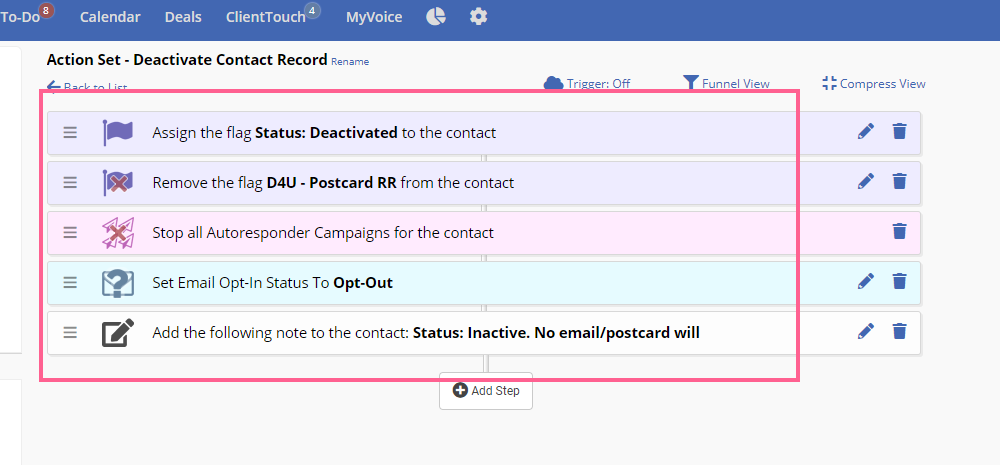Viewport: 1000px width, 465px height.
Task: Edit the Set Email Opt-In Status step
Action: pos(865,281)
